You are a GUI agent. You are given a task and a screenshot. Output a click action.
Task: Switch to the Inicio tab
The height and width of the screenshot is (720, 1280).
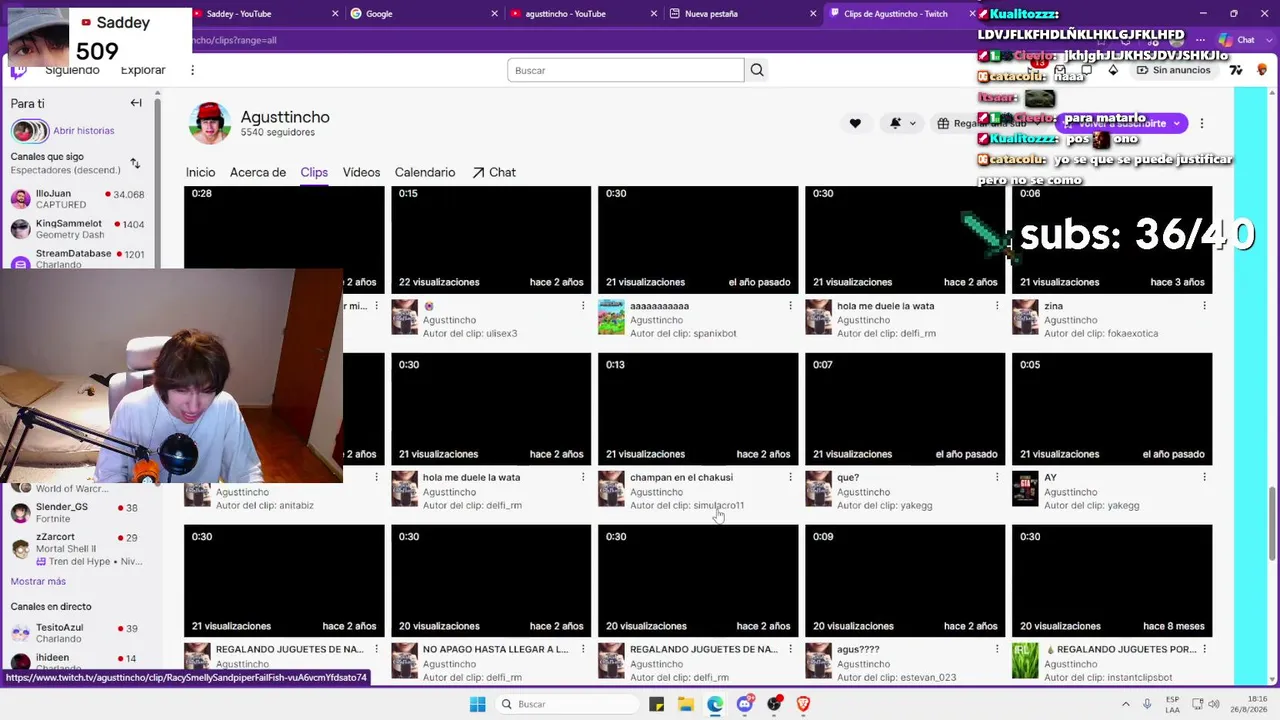[x=200, y=172]
